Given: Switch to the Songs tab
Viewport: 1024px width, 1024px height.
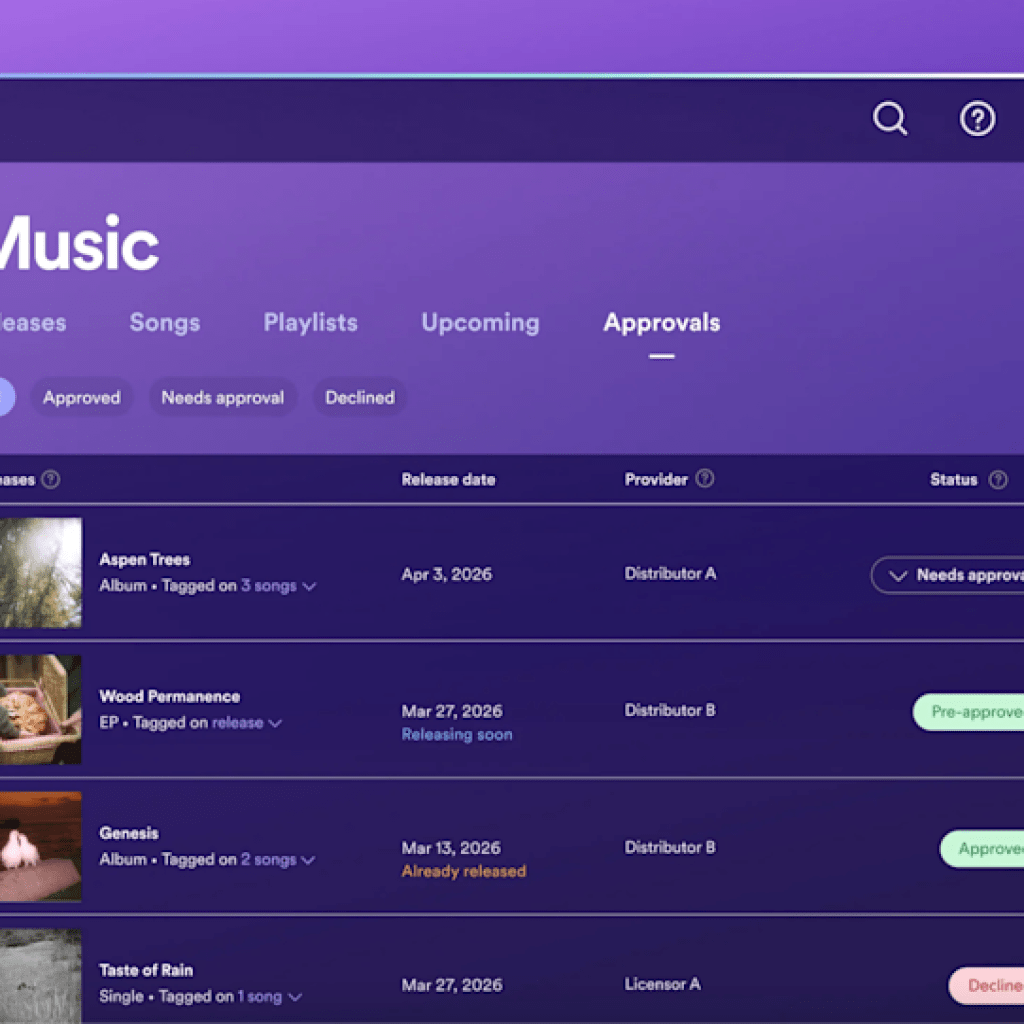Looking at the screenshot, I should click(164, 322).
